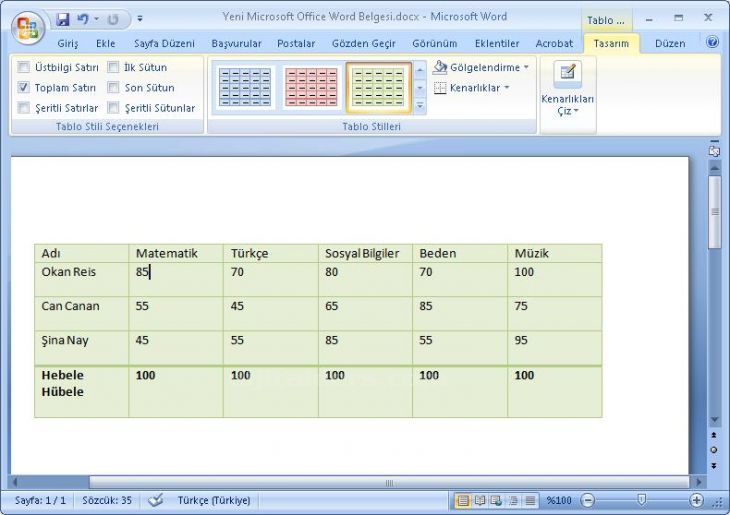Zoom in with the plus button

(696, 501)
